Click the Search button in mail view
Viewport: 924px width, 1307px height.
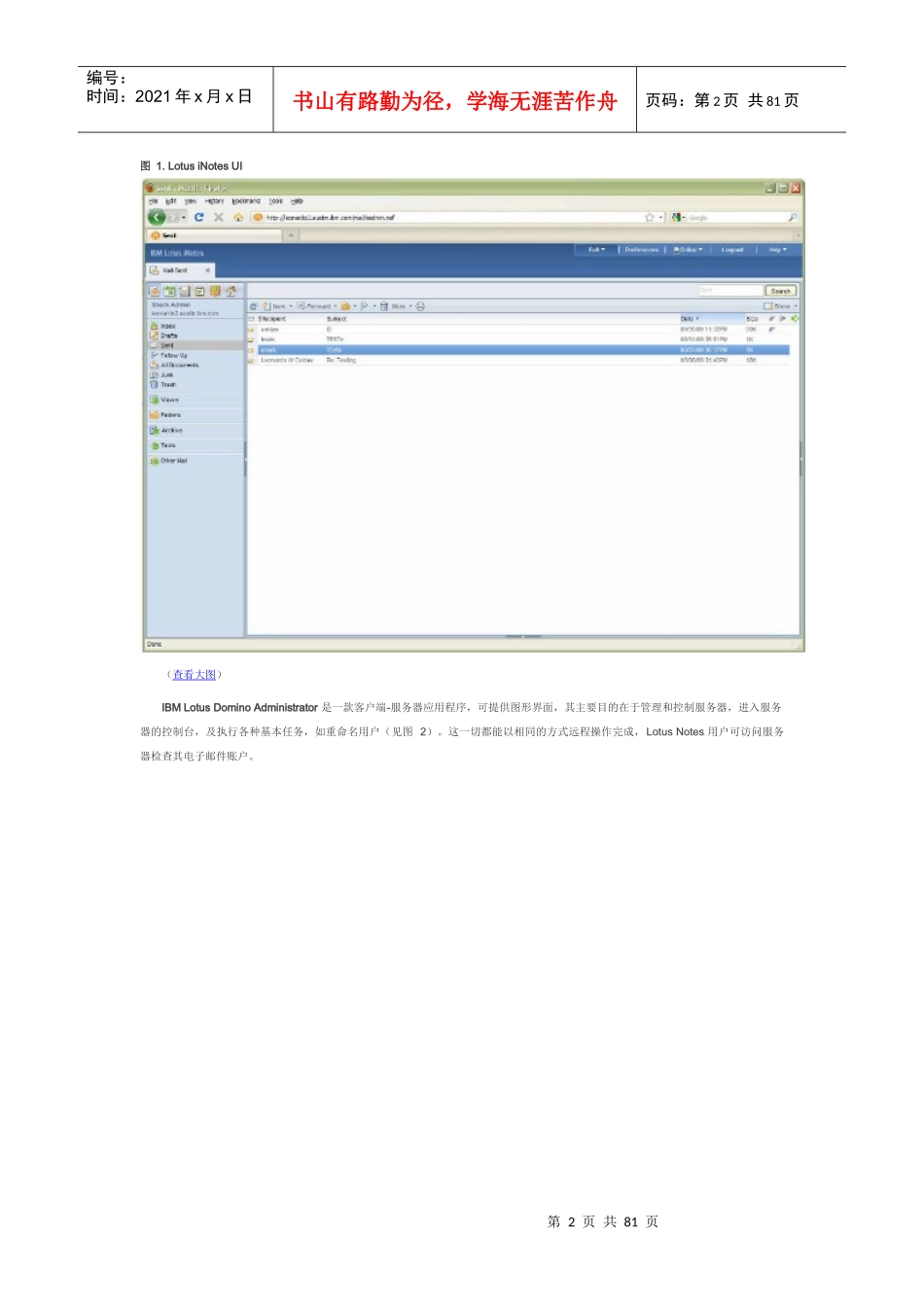click(x=781, y=291)
